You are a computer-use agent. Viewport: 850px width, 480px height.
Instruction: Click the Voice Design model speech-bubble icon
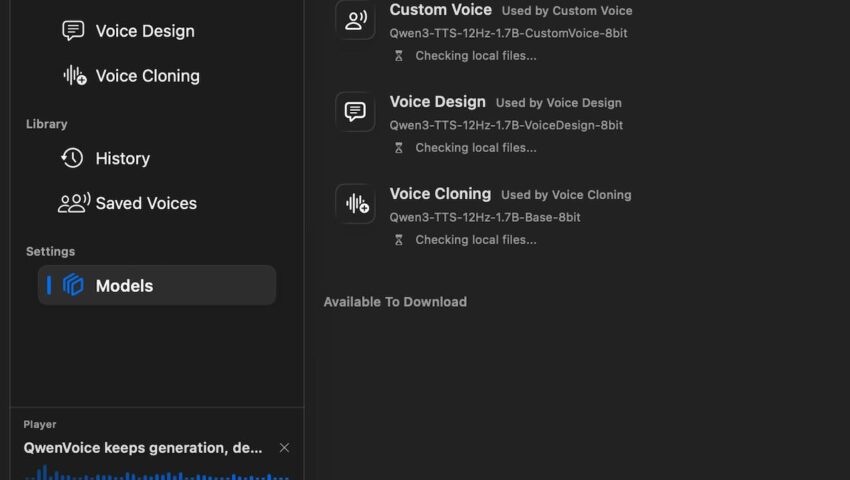click(x=355, y=112)
